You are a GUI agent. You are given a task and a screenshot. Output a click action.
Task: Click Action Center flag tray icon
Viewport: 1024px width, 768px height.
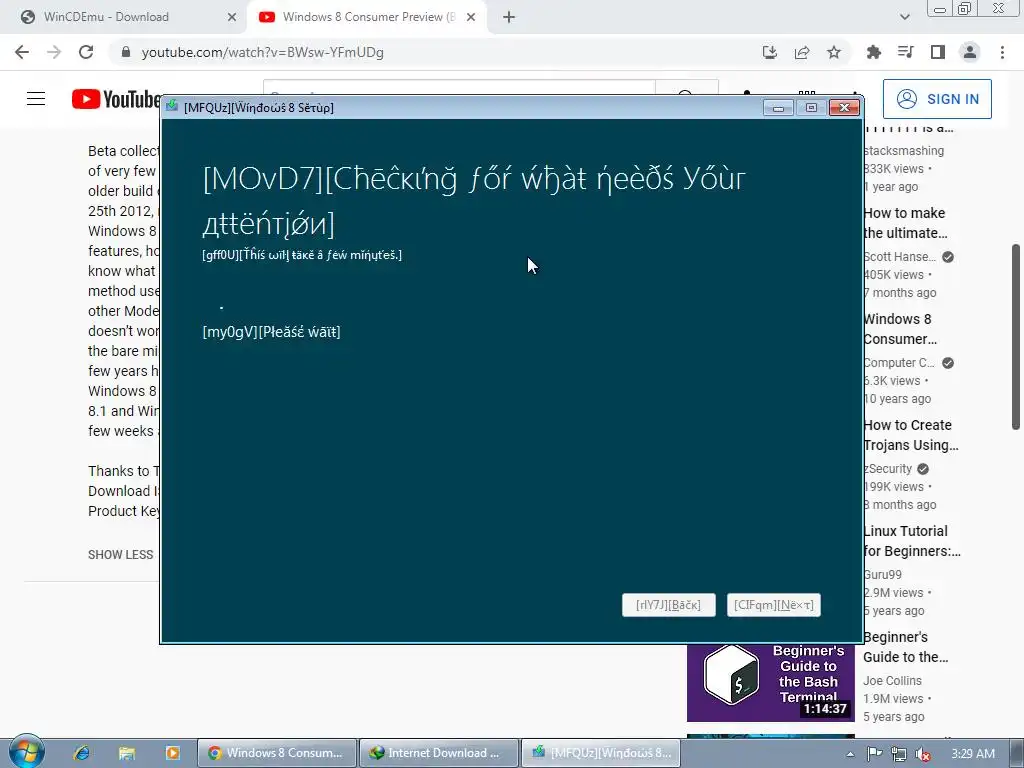coord(874,754)
